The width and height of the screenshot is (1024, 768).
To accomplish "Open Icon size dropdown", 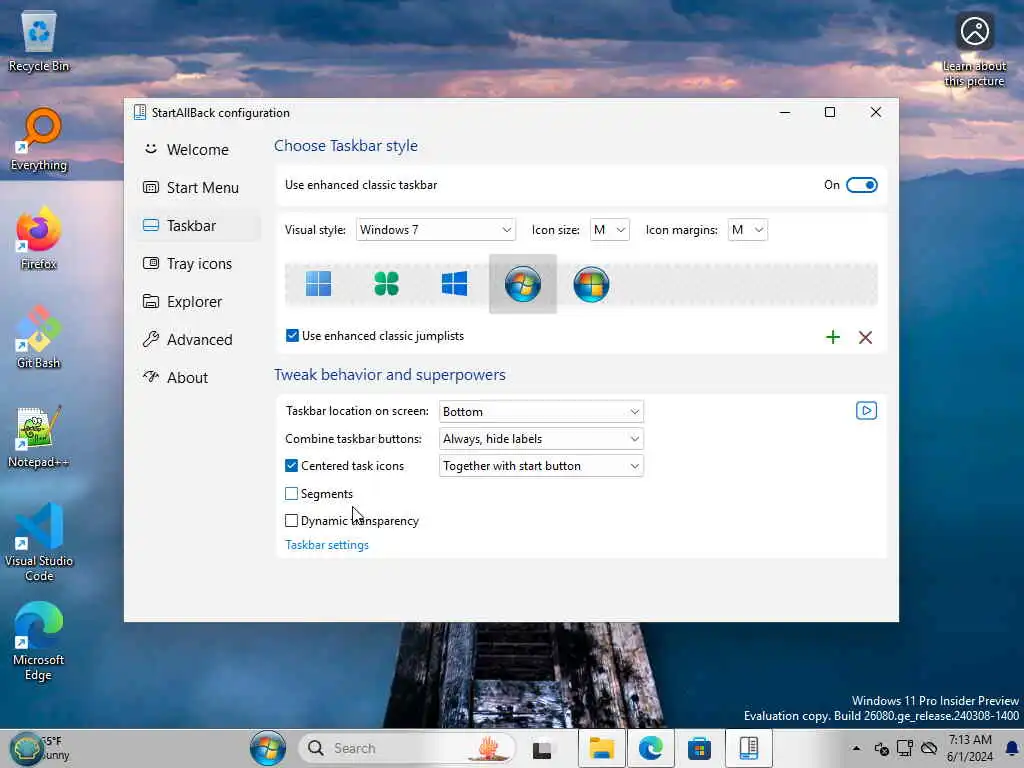I will click(x=609, y=230).
